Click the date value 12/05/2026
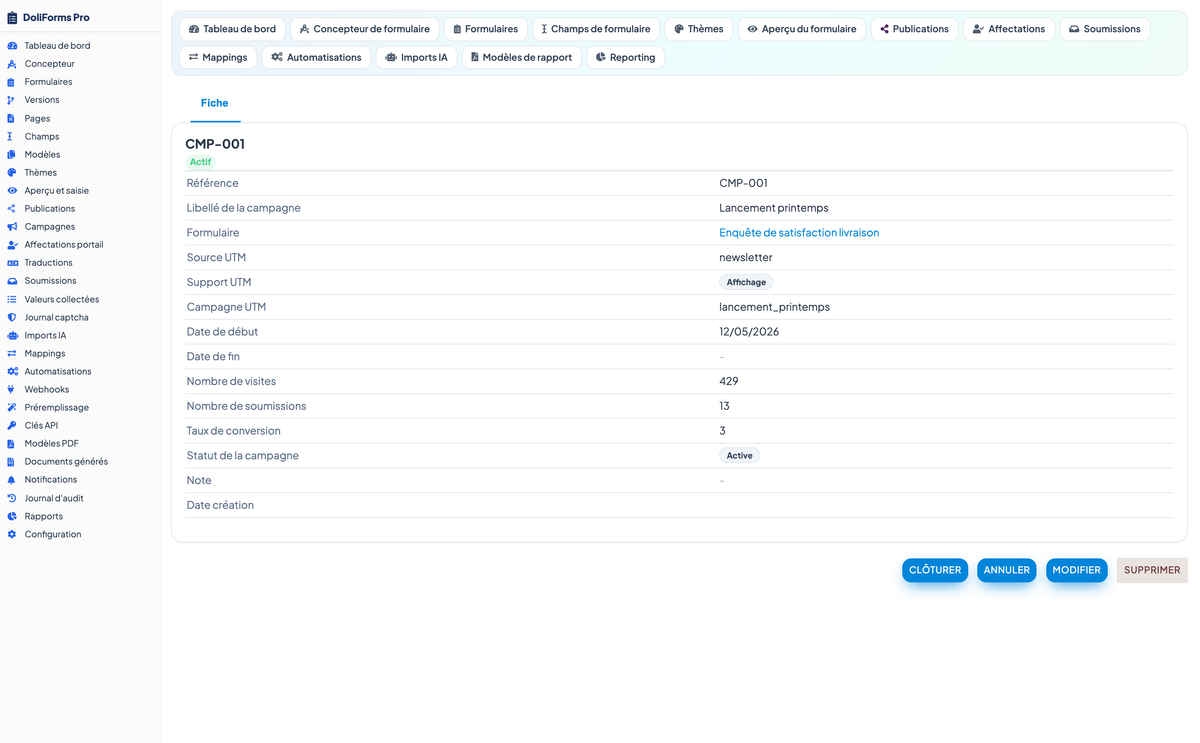 point(749,332)
